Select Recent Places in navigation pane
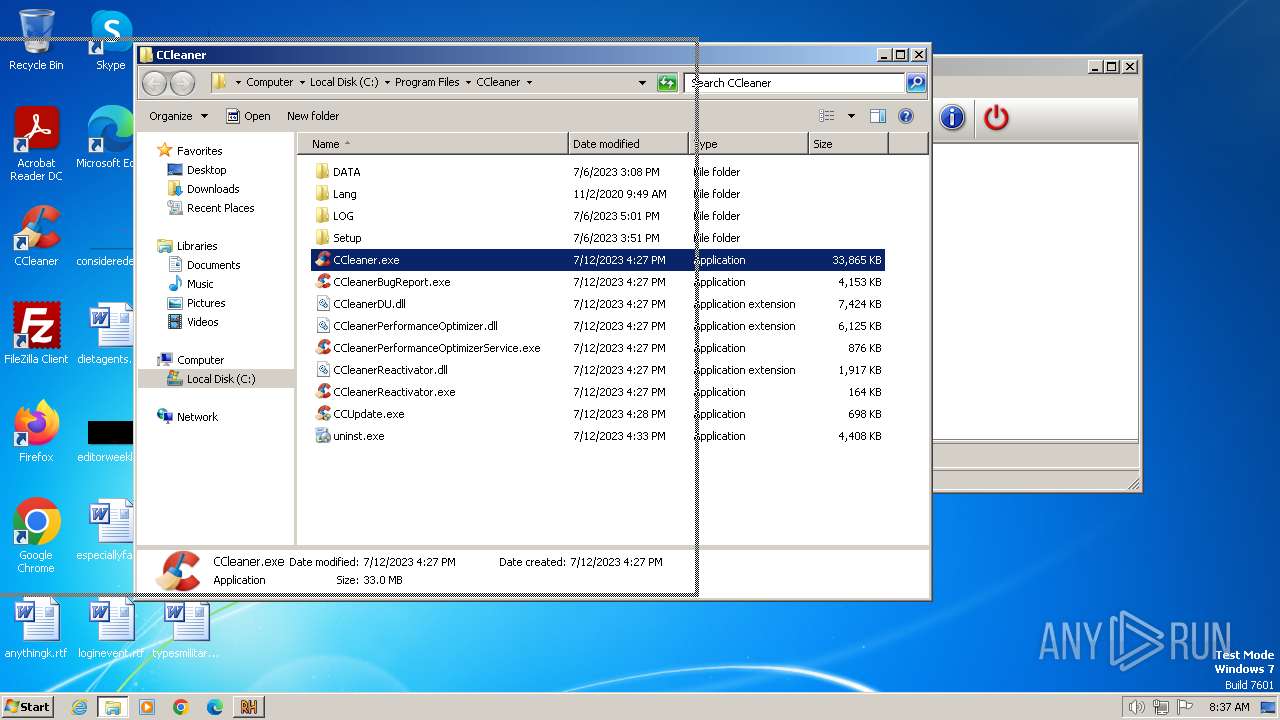 pyautogui.click(x=211, y=208)
